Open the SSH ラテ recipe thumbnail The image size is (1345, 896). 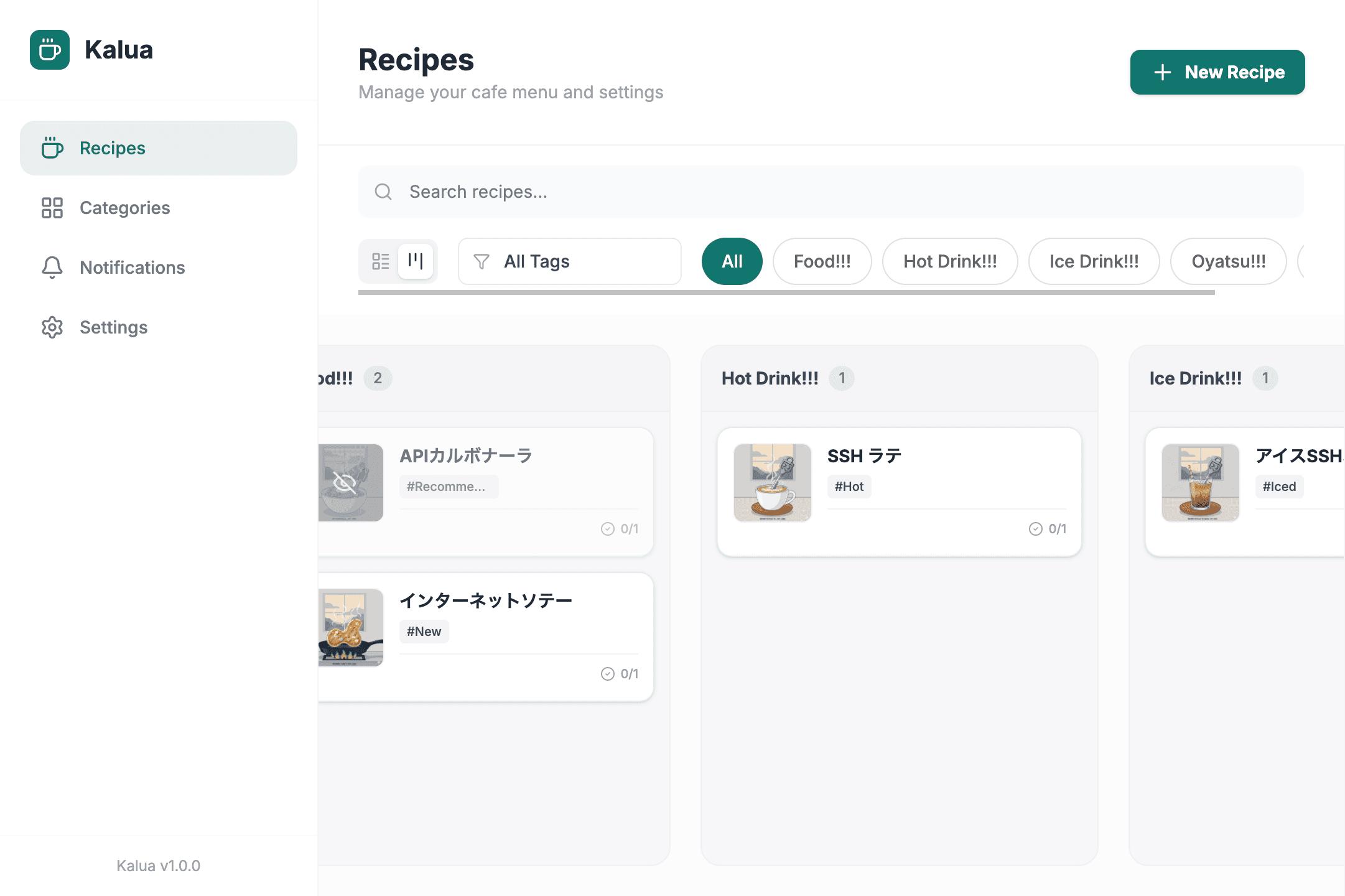point(772,482)
